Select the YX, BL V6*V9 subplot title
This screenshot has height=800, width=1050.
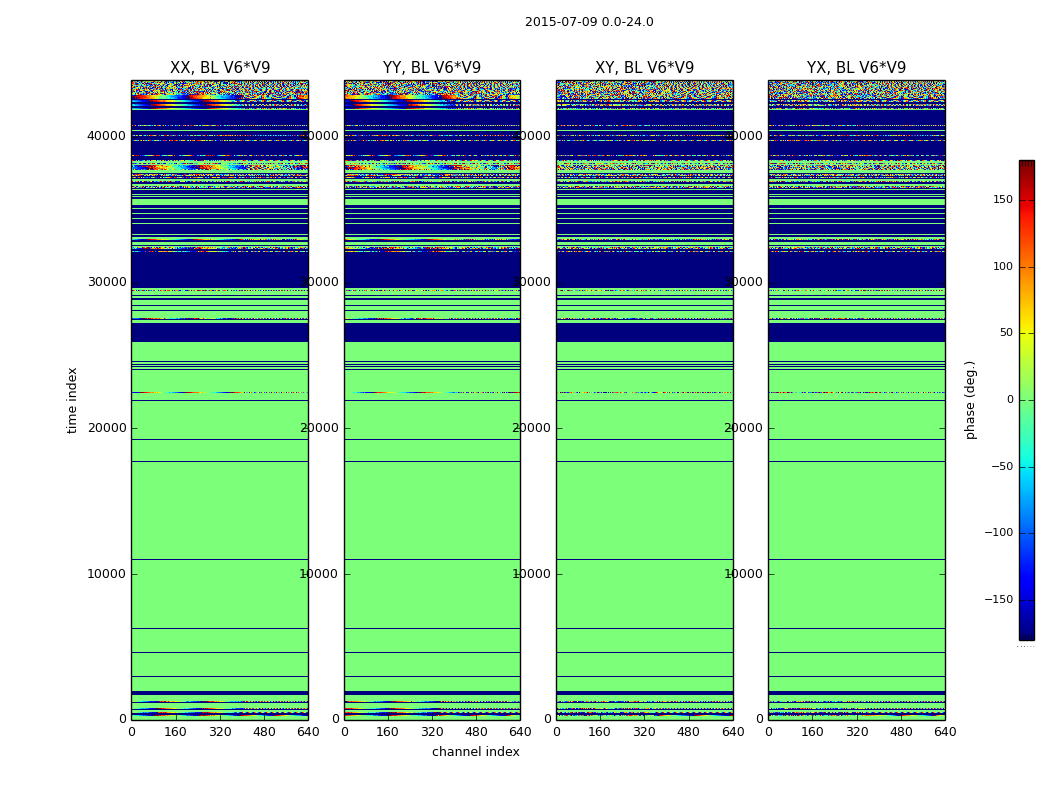pos(856,68)
